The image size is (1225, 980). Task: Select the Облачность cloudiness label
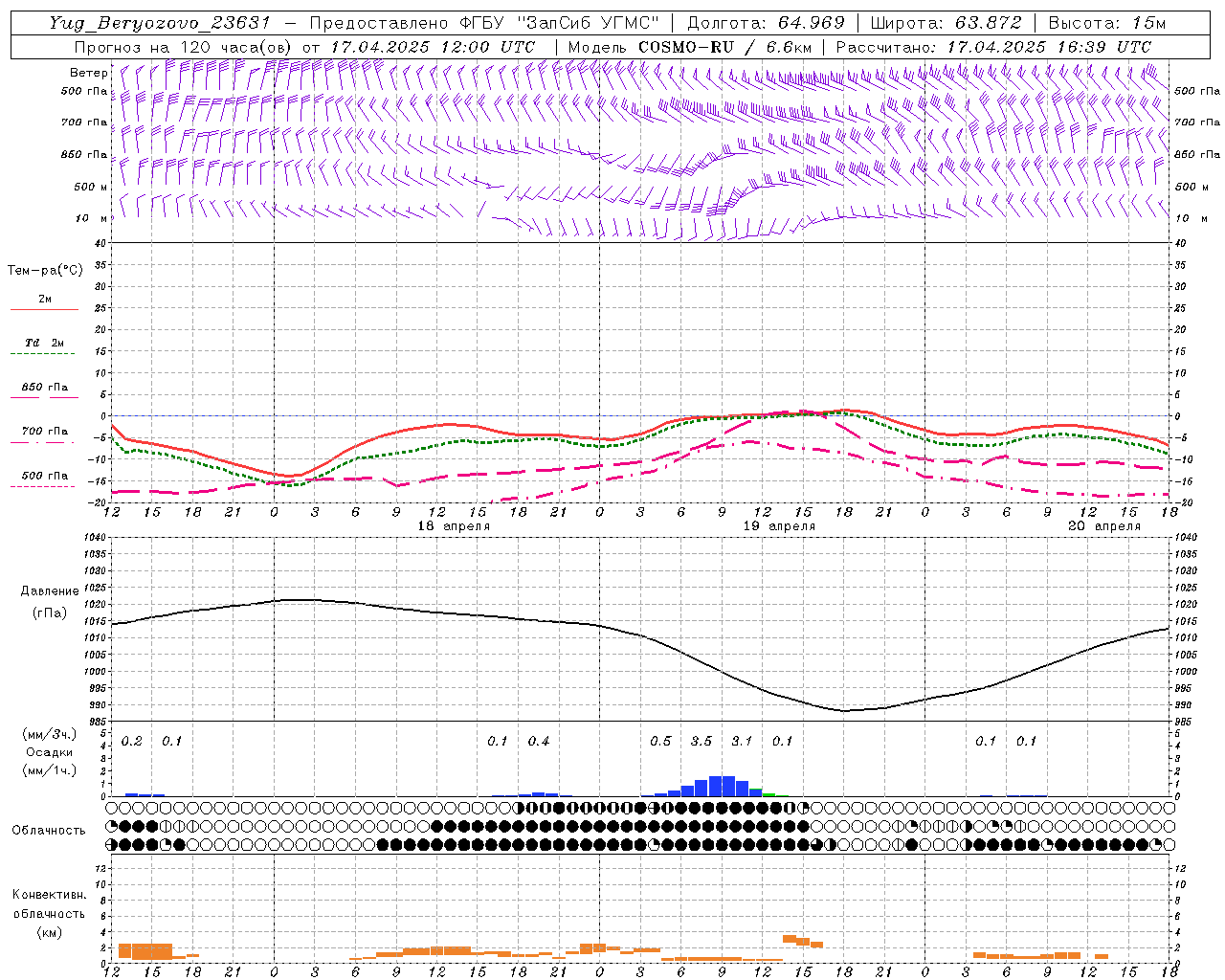click(49, 830)
